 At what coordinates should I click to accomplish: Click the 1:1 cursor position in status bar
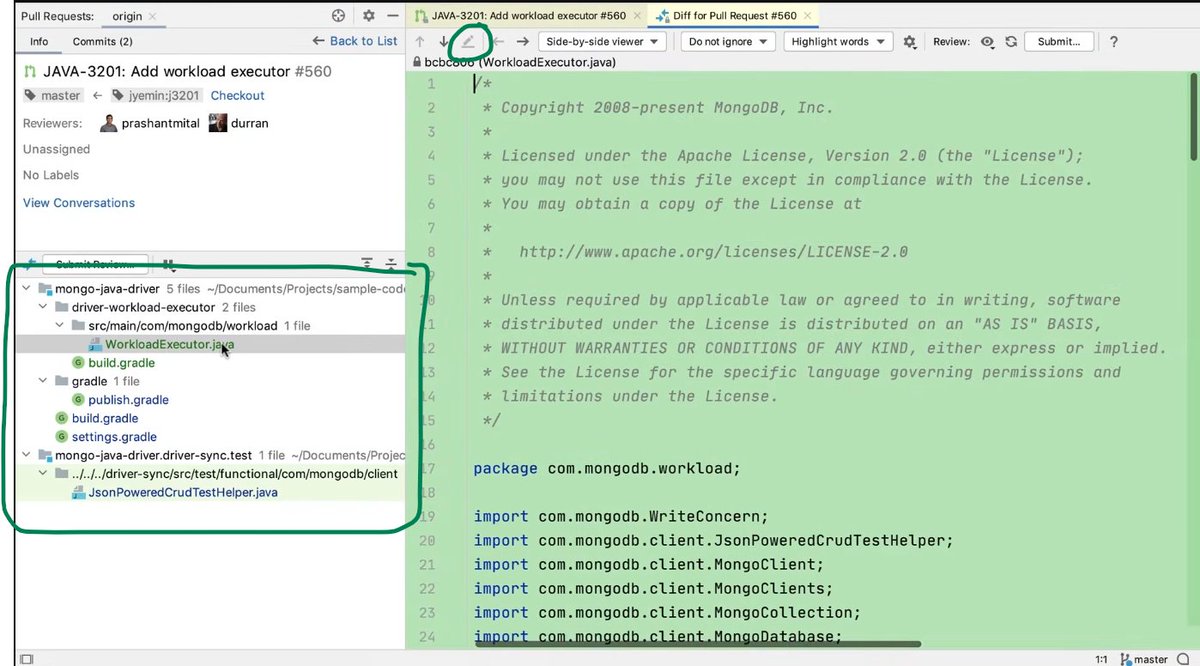pos(1101,659)
